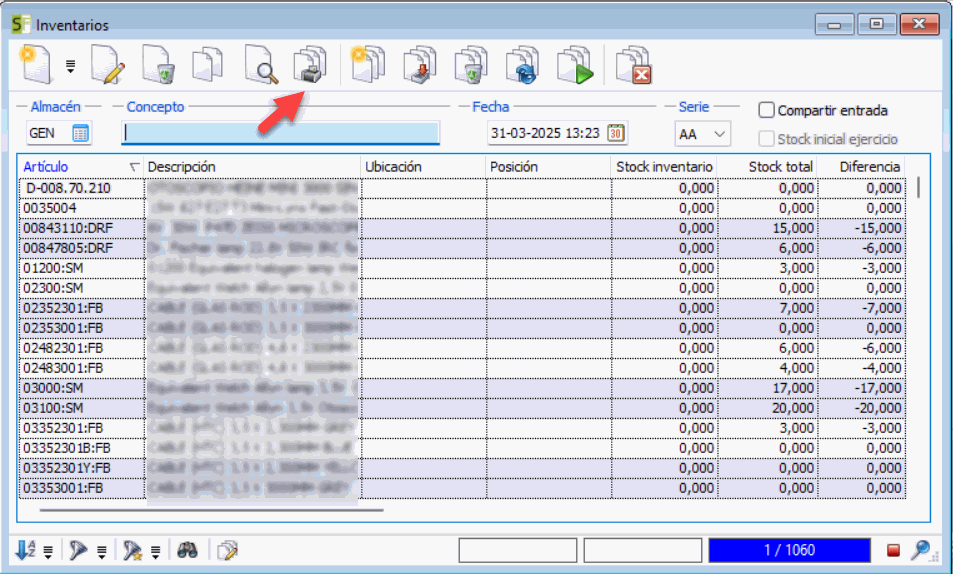This screenshot has width=953, height=574.
Task: Cancel with the pages red X icon
Action: (633, 64)
